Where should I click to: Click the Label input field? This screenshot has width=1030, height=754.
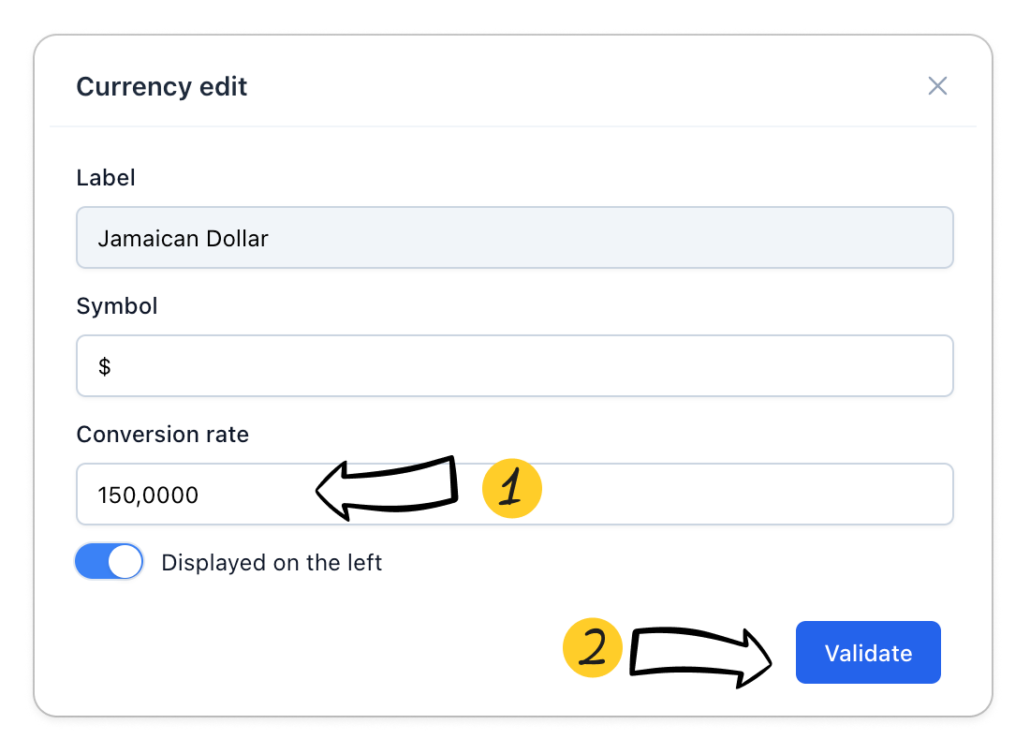pos(514,238)
